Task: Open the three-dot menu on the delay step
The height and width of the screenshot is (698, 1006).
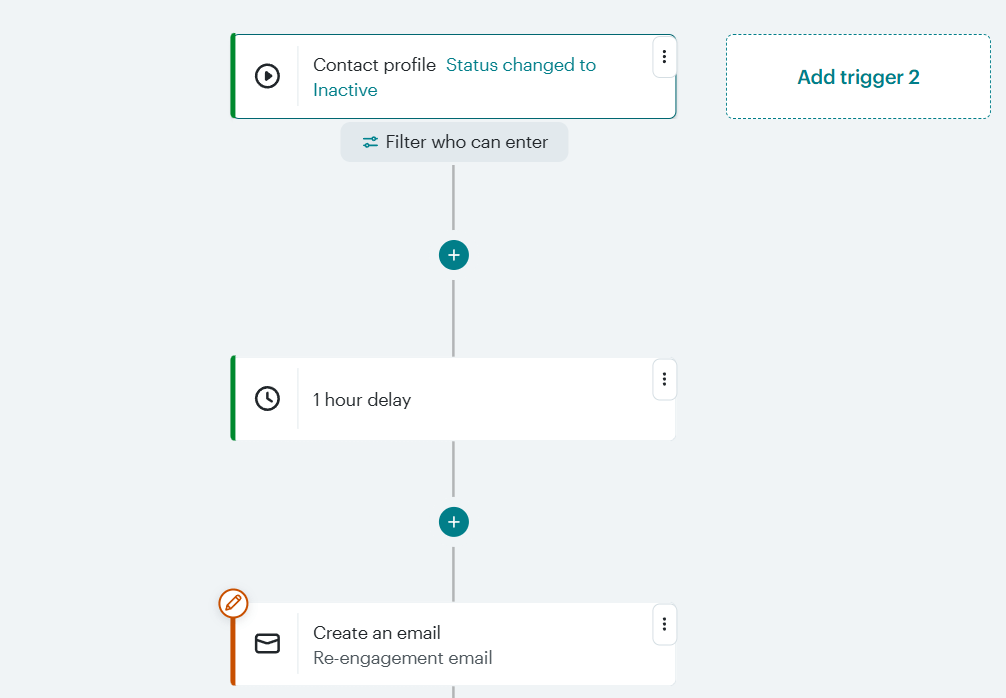Action: point(664,379)
